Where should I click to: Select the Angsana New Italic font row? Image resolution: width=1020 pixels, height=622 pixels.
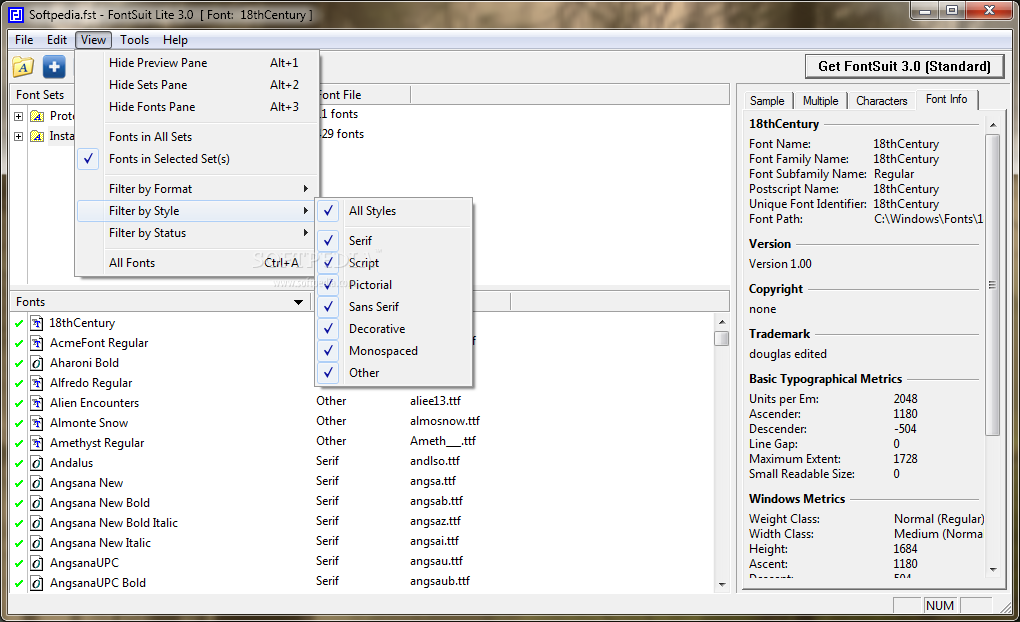(100, 543)
